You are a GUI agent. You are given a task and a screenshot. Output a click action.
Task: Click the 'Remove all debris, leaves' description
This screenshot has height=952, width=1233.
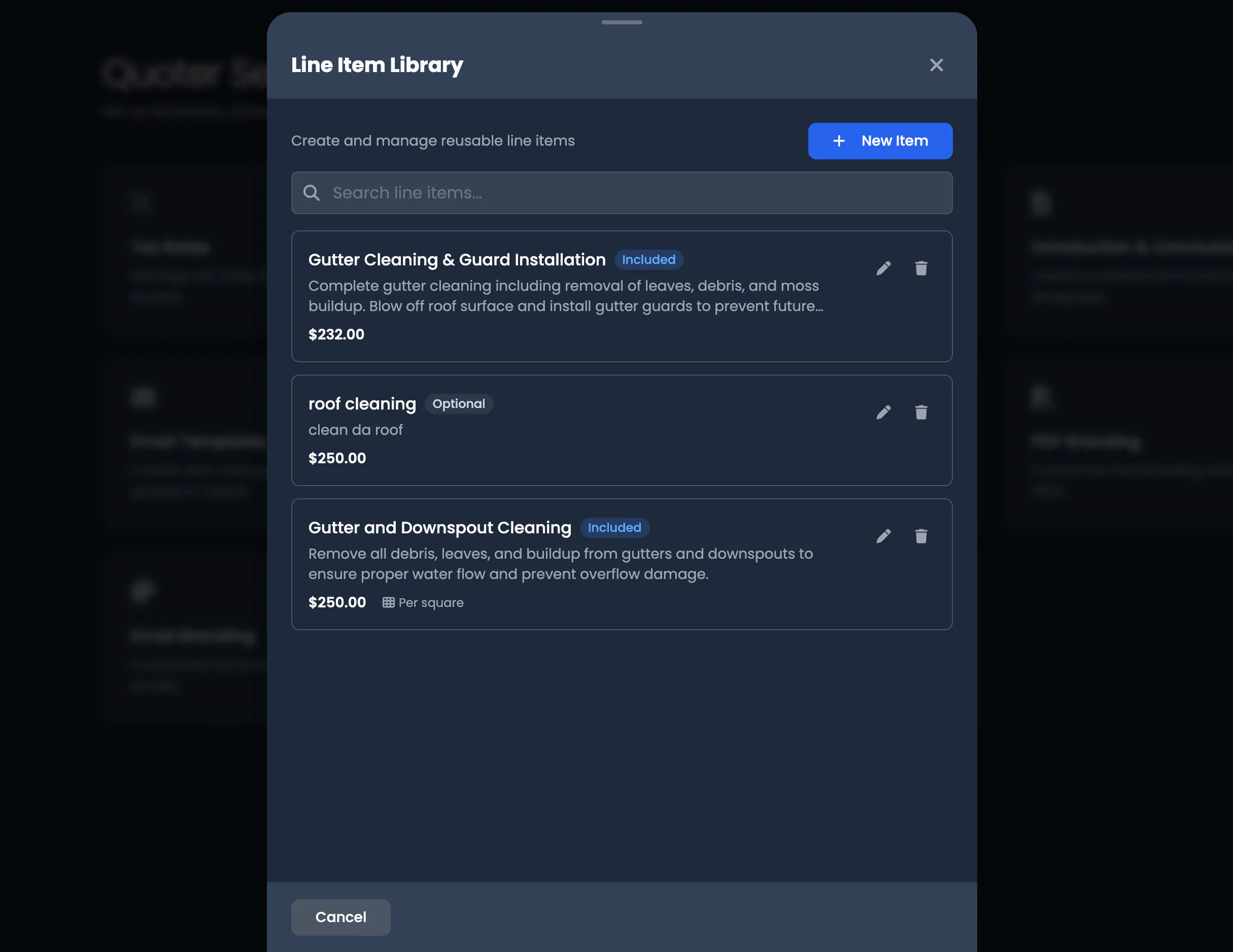pyautogui.click(x=561, y=564)
